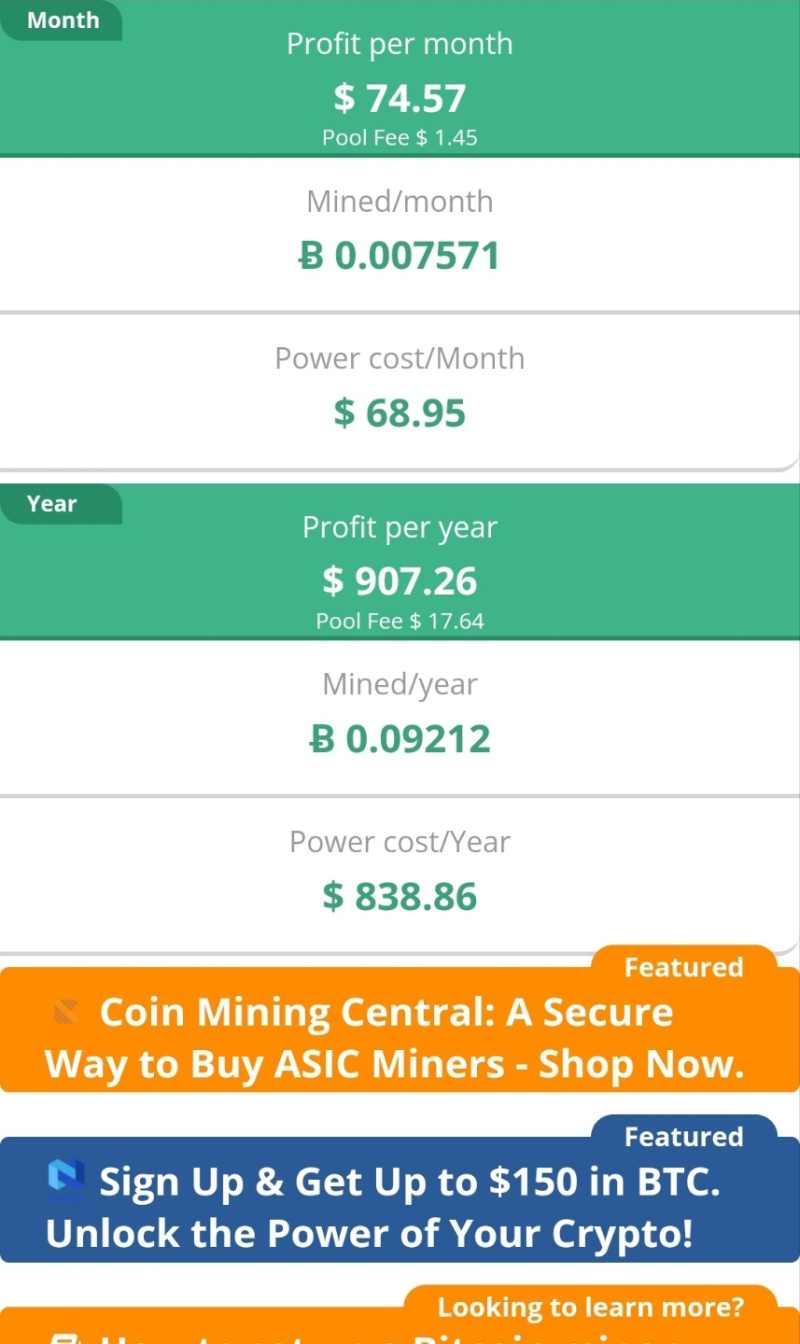Click the Pool Fee $17.64 text
The width and height of the screenshot is (800, 1344).
coord(400,621)
